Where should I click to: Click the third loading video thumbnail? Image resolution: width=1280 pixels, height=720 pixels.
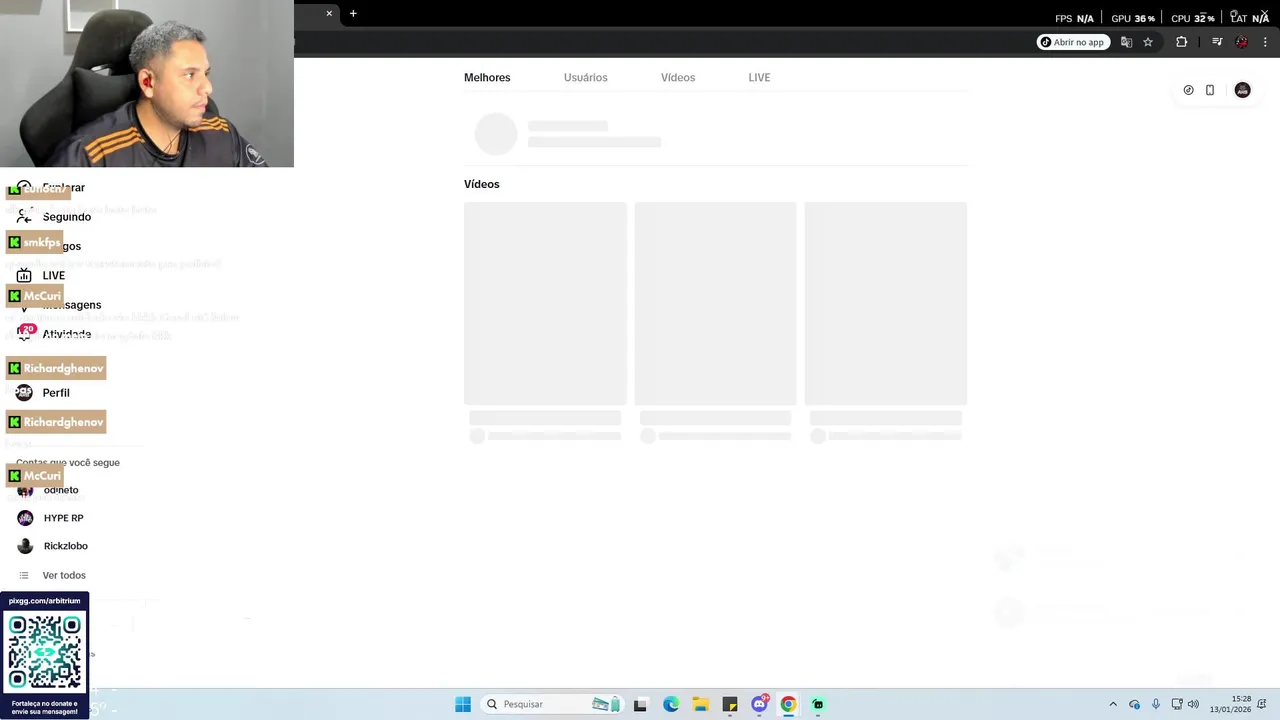885,303
